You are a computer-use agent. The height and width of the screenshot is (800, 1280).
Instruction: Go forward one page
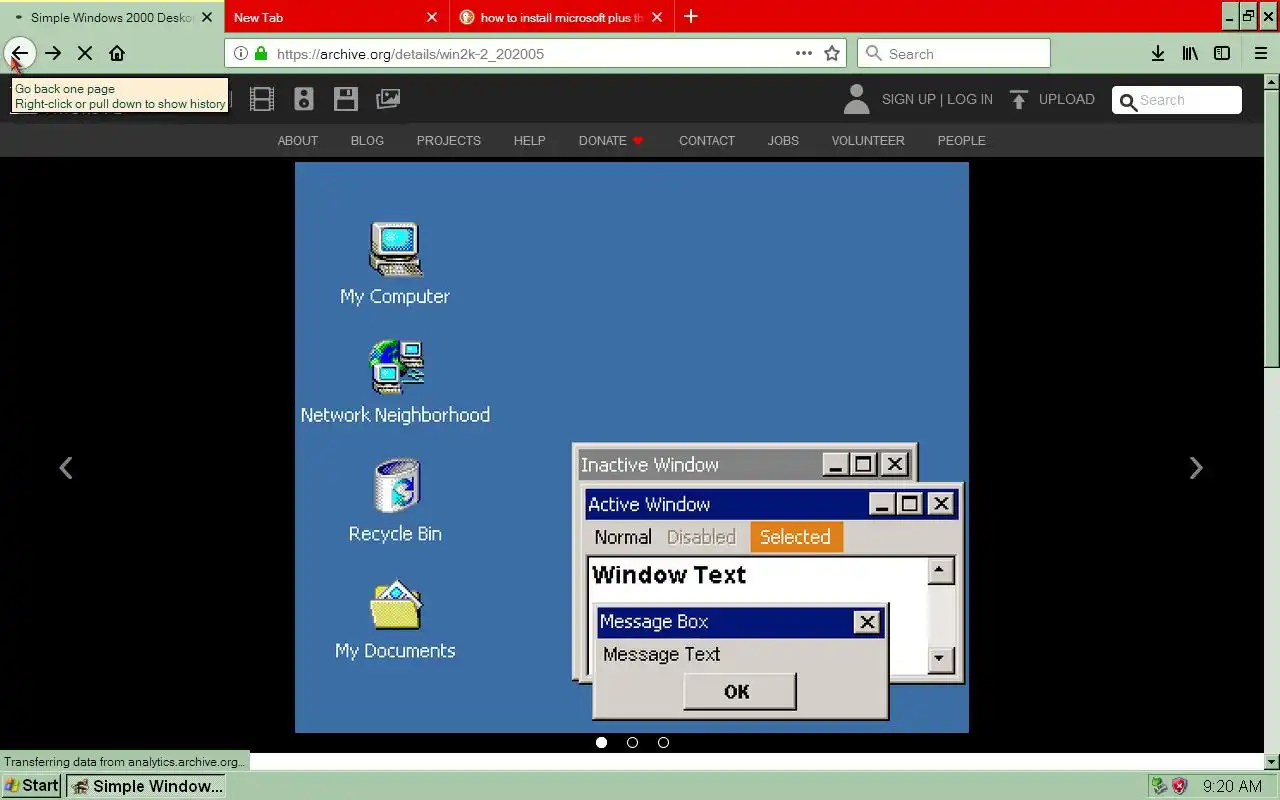(53, 53)
